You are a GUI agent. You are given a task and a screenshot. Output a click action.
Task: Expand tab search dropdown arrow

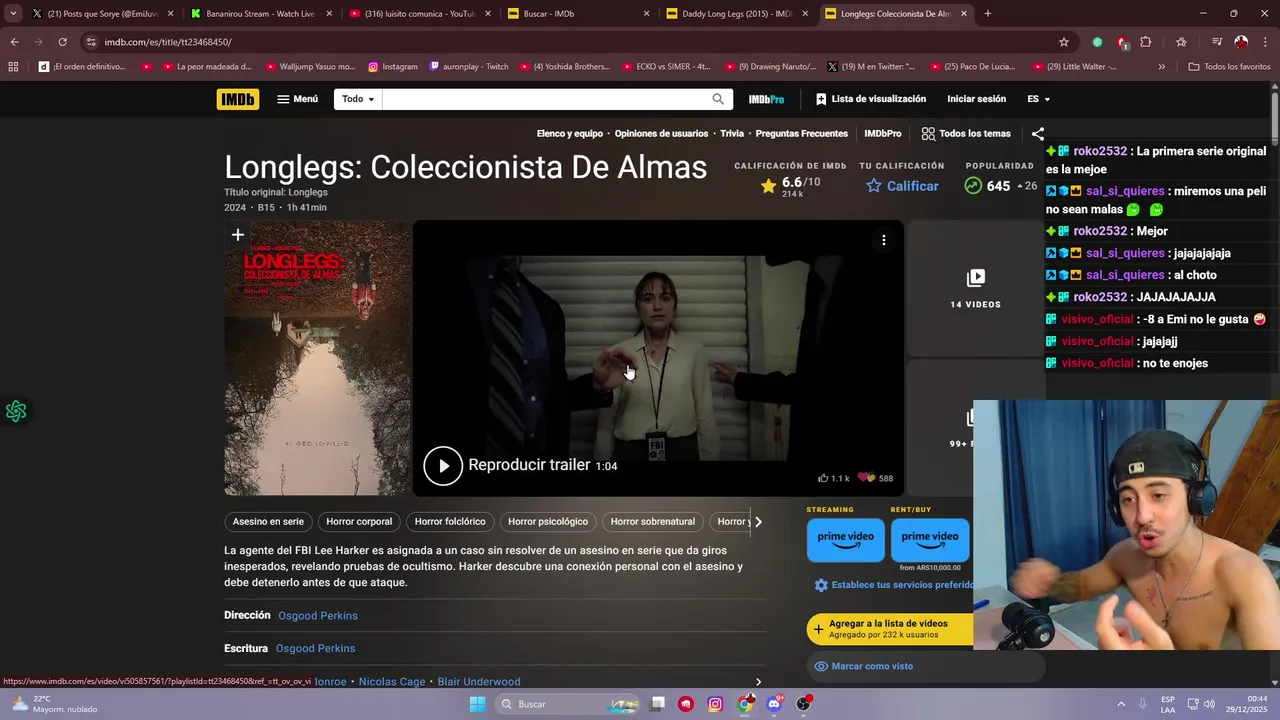12,14
